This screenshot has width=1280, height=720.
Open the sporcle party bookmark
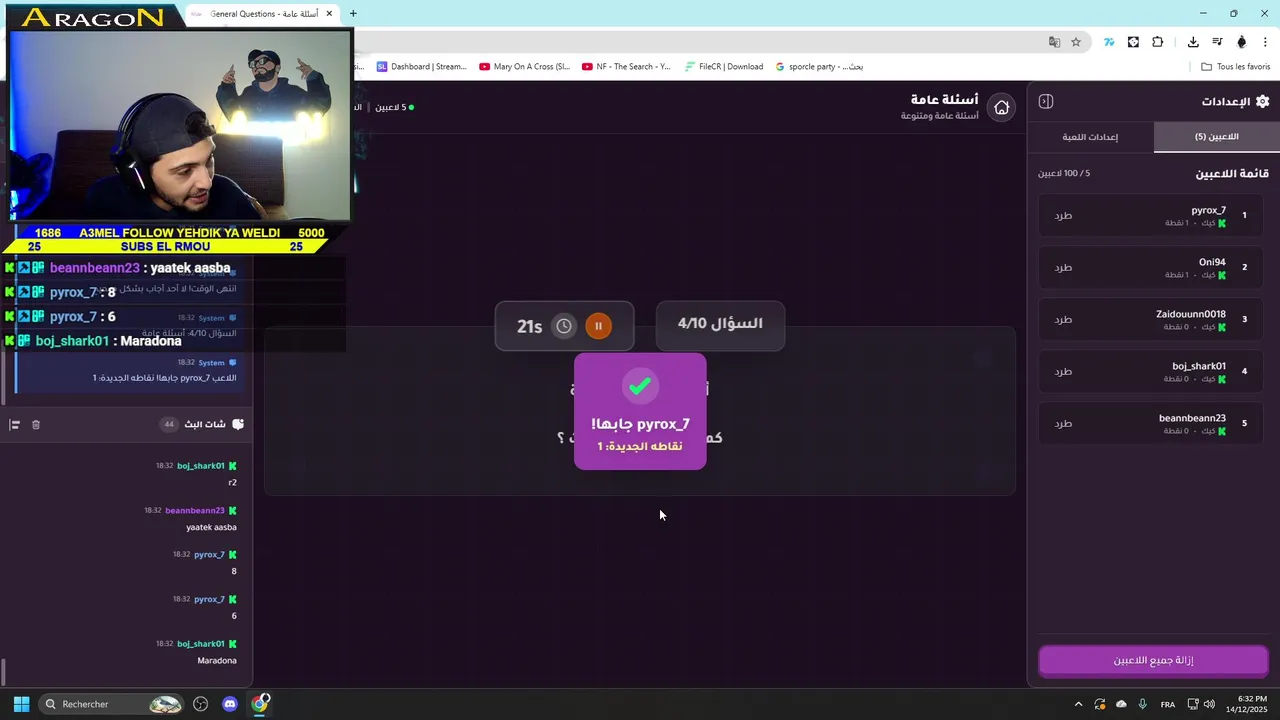point(819,67)
